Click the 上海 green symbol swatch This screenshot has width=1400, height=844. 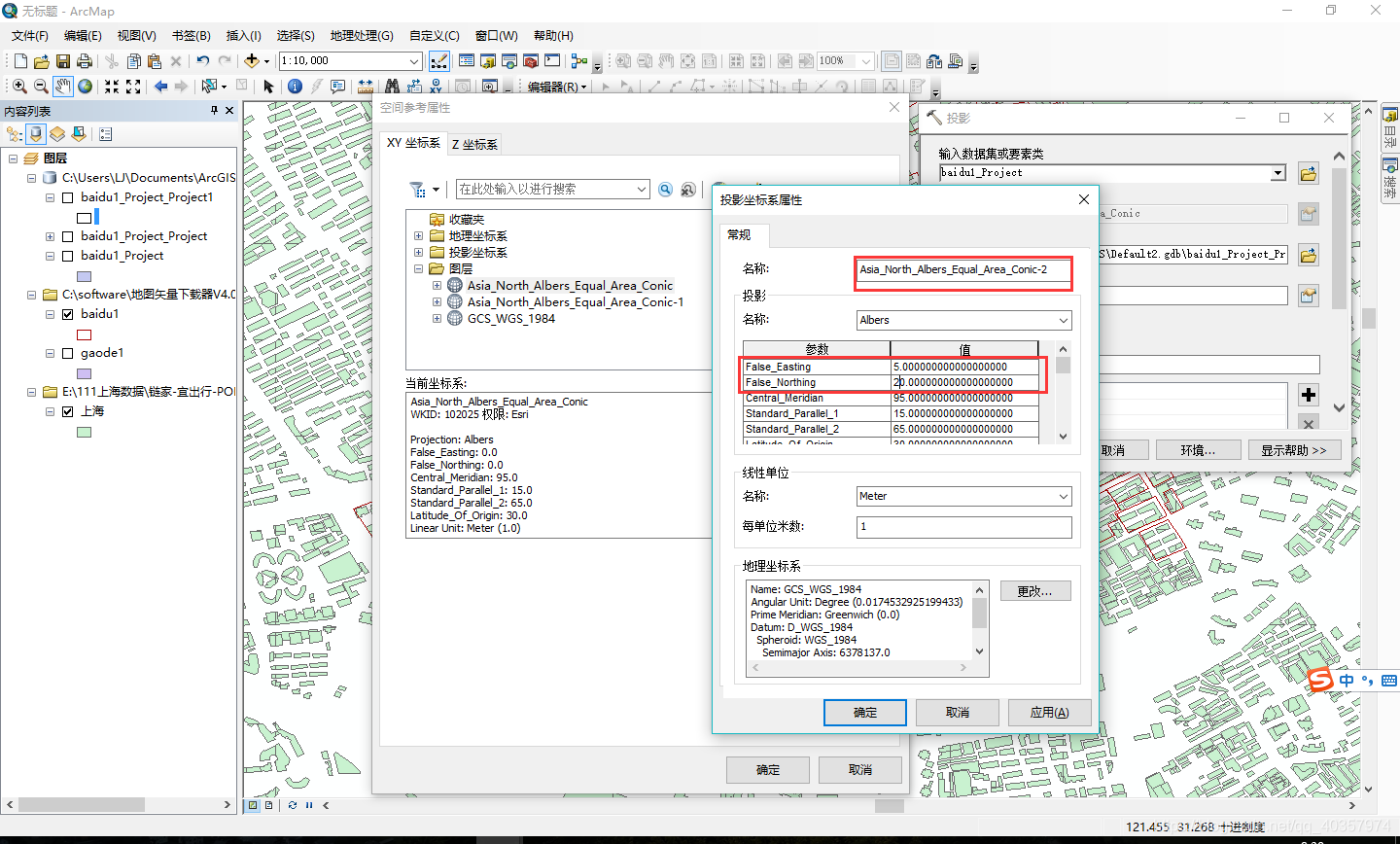[x=85, y=432]
